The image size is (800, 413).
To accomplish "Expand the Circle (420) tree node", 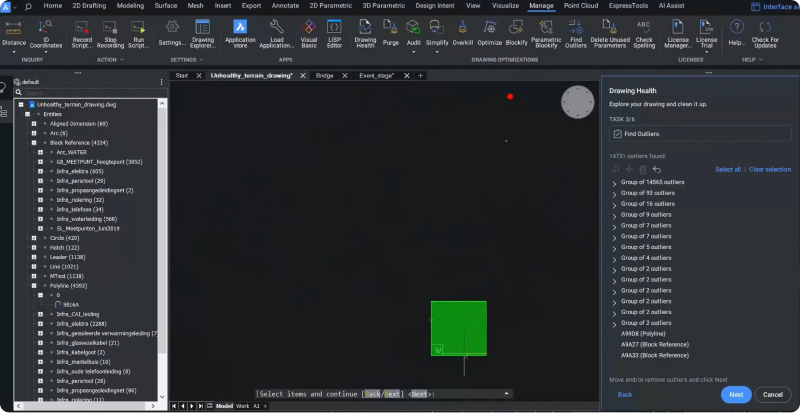I will [x=34, y=238].
